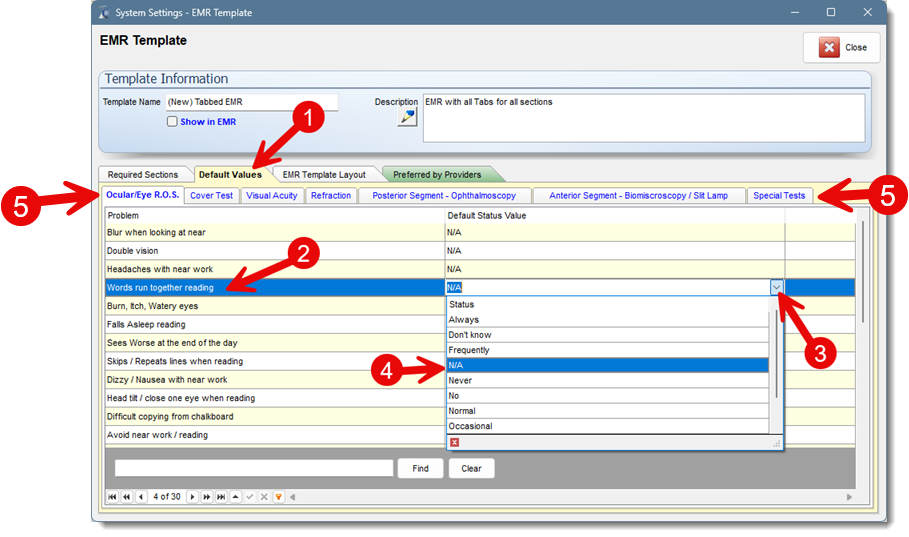
Task: Select 'Words run together reading' row
Action: [480, 288]
